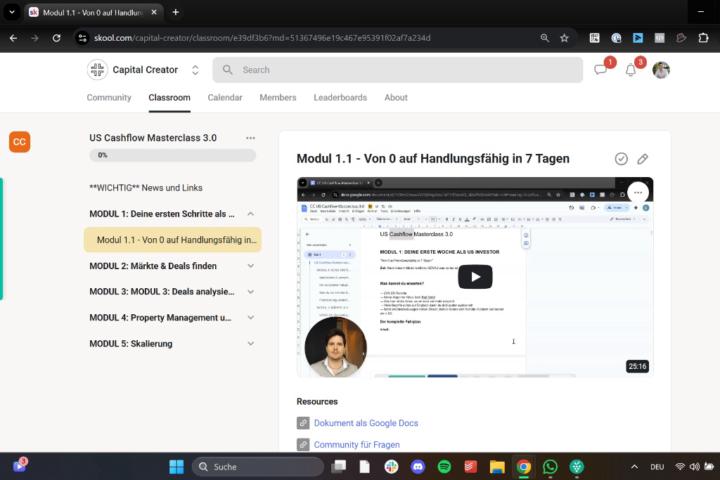Switch to the Classroom tab

click(169, 97)
